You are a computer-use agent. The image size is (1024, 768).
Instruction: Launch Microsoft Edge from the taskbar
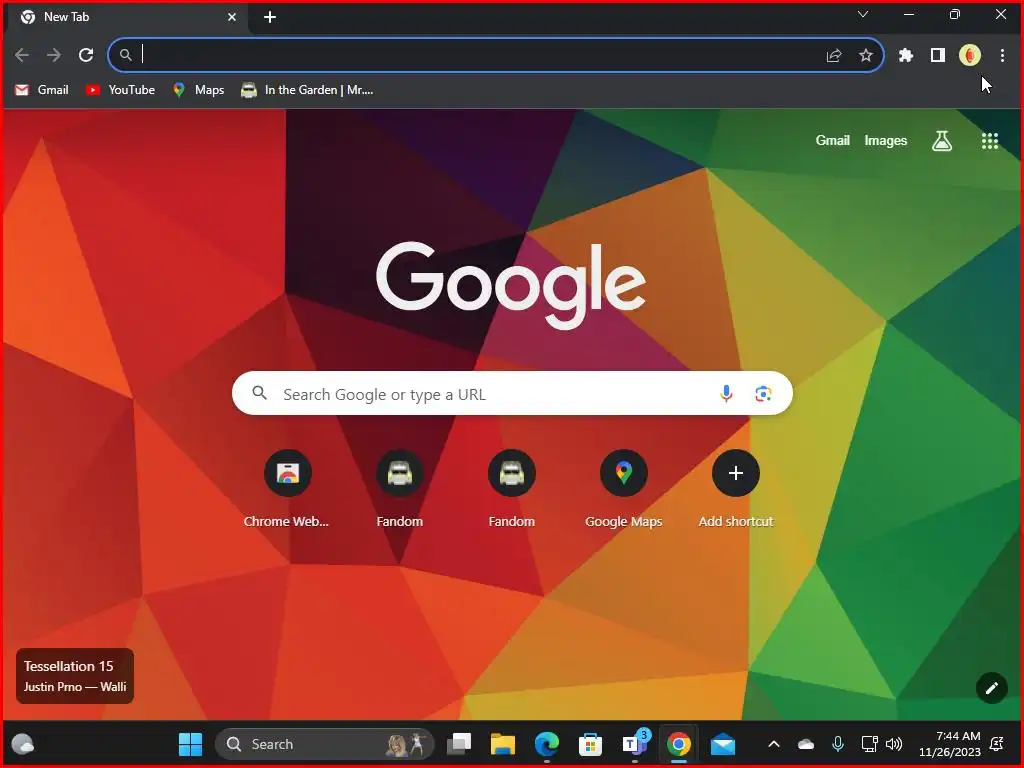[547, 744]
